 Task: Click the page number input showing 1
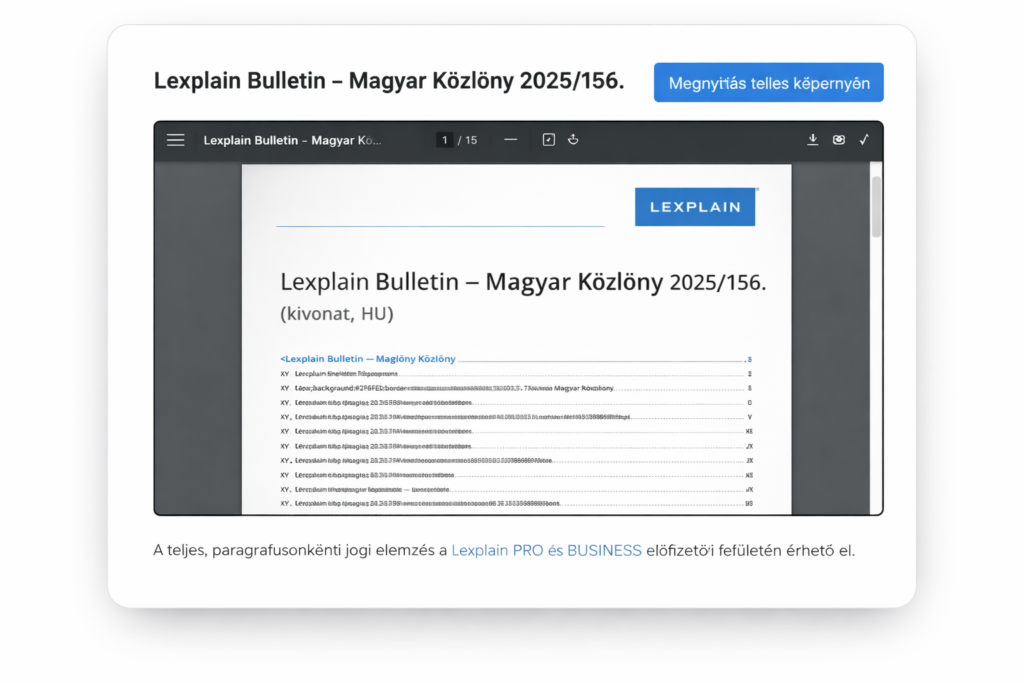click(444, 140)
